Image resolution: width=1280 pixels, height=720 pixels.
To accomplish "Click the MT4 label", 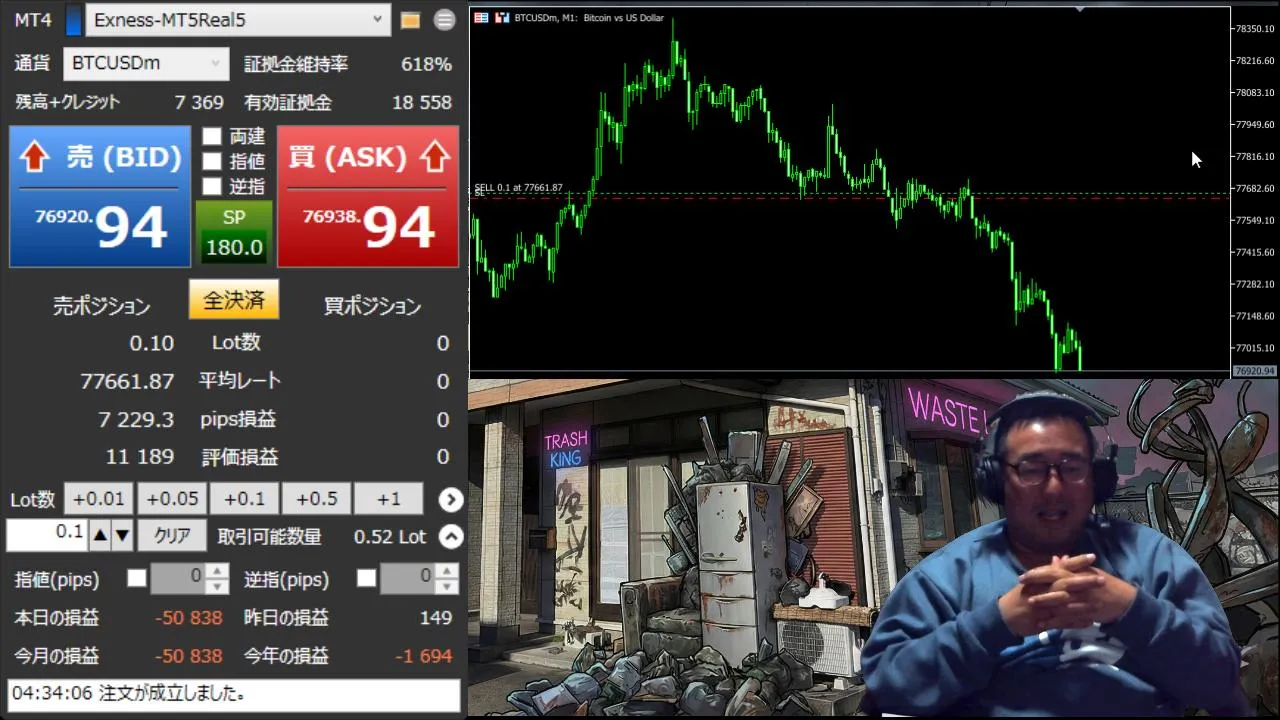I will 33,20.
